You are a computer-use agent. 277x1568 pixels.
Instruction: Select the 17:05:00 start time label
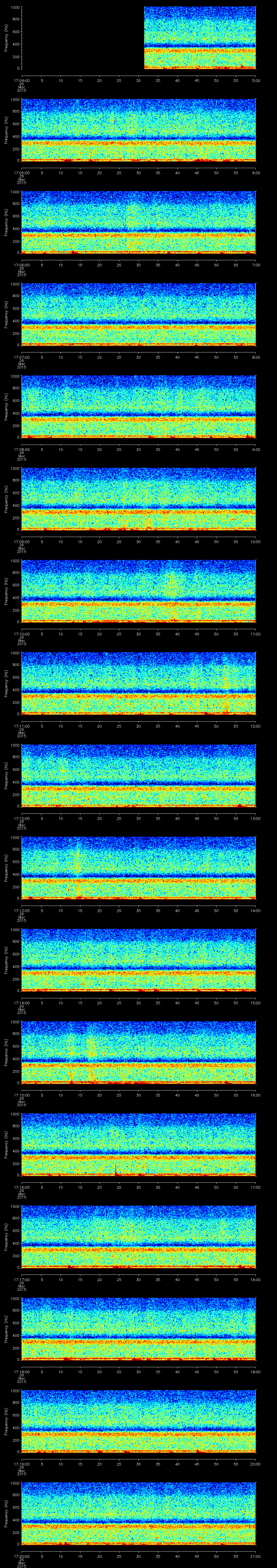pos(21,172)
